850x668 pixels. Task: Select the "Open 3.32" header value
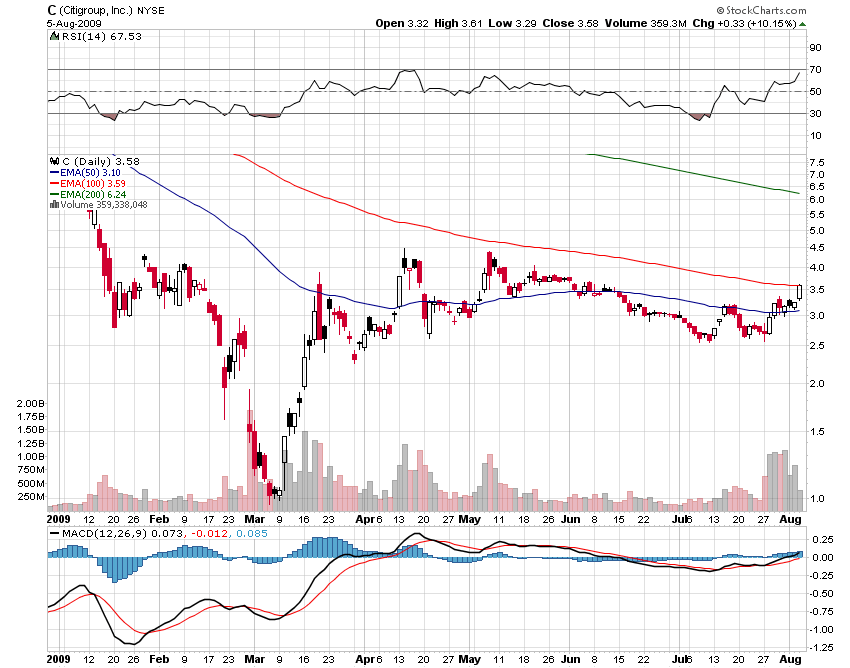click(402, 23)
